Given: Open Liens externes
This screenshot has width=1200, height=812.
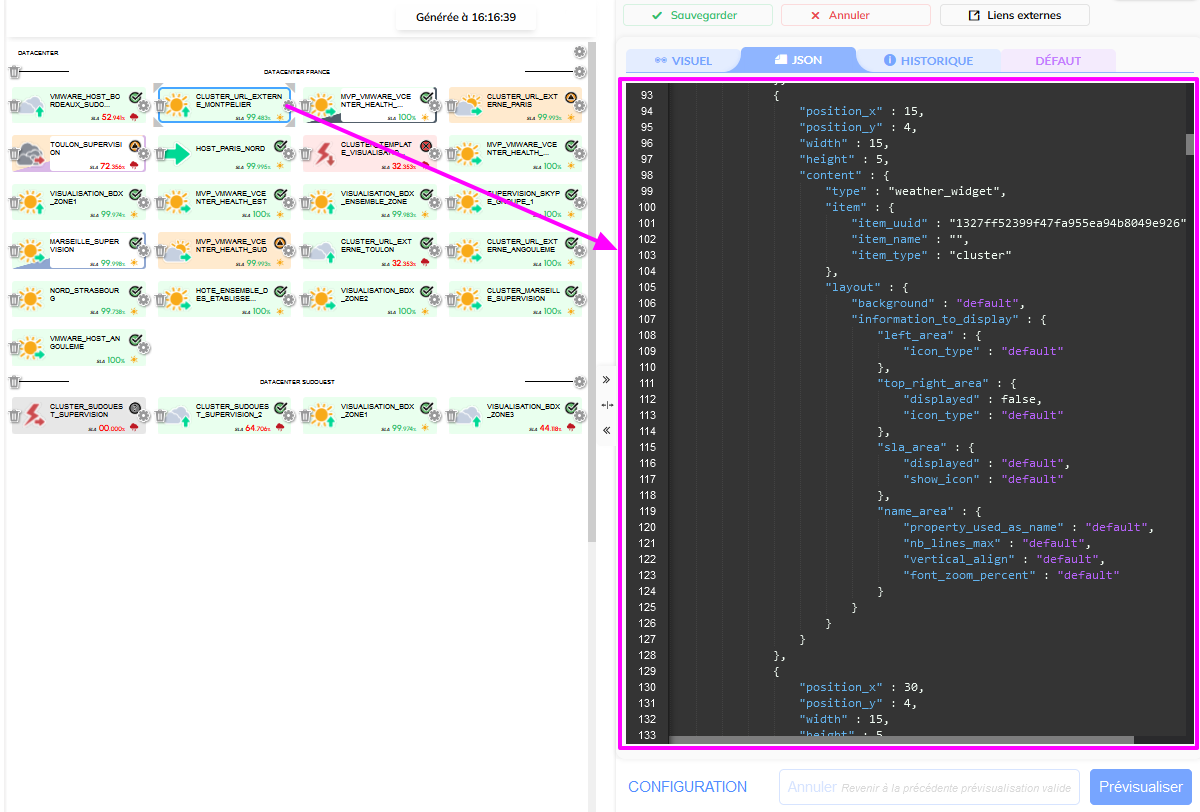Looking at the screenshot, I should (1014, 15).
